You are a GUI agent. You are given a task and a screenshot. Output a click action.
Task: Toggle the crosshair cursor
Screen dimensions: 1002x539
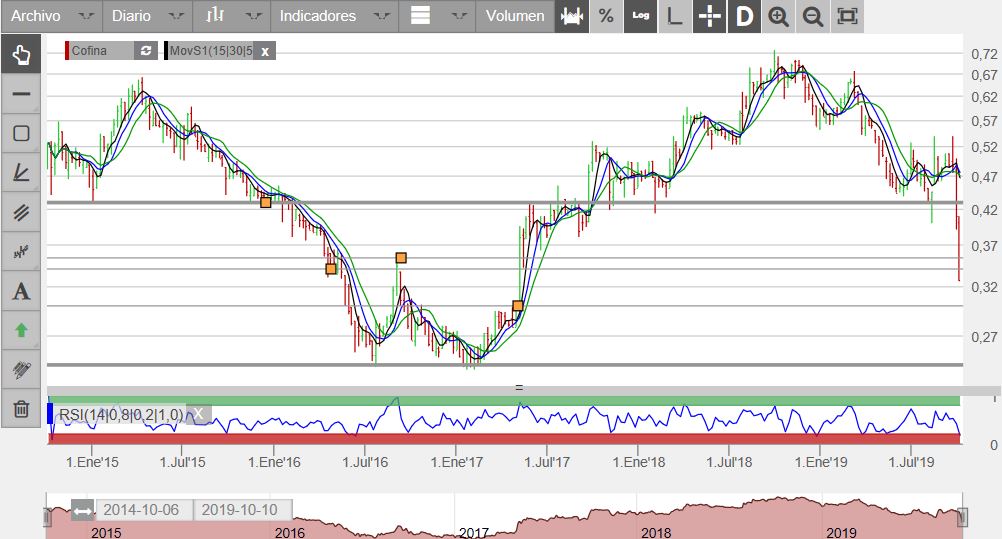(x=710, y=16)
